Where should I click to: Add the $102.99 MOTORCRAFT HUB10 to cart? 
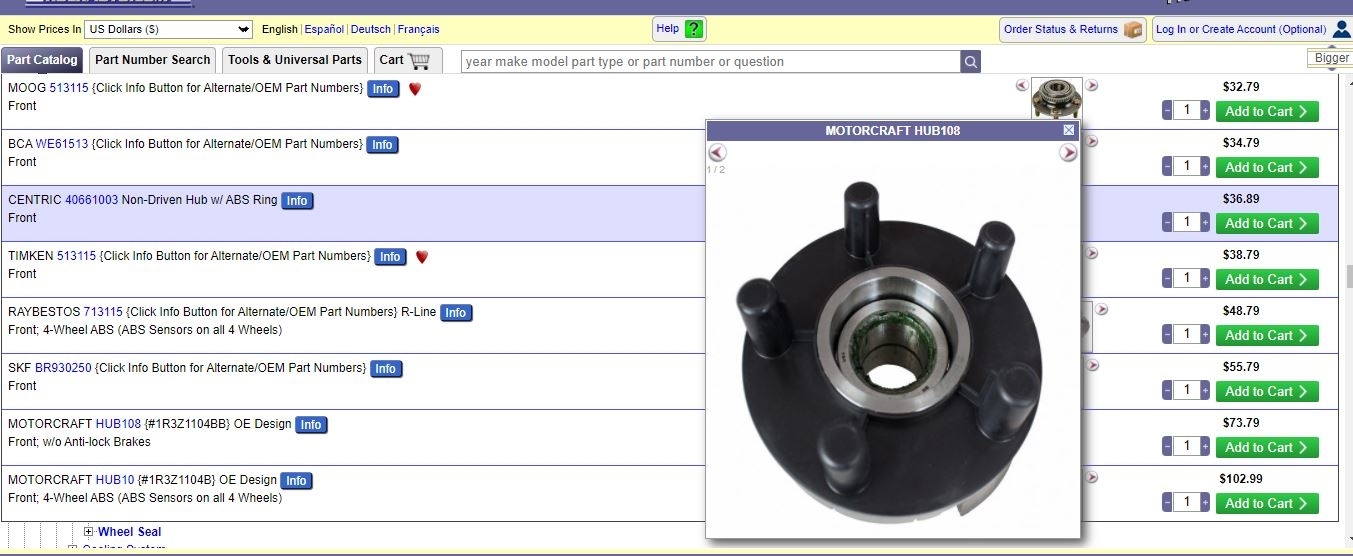click(1267, 503)
